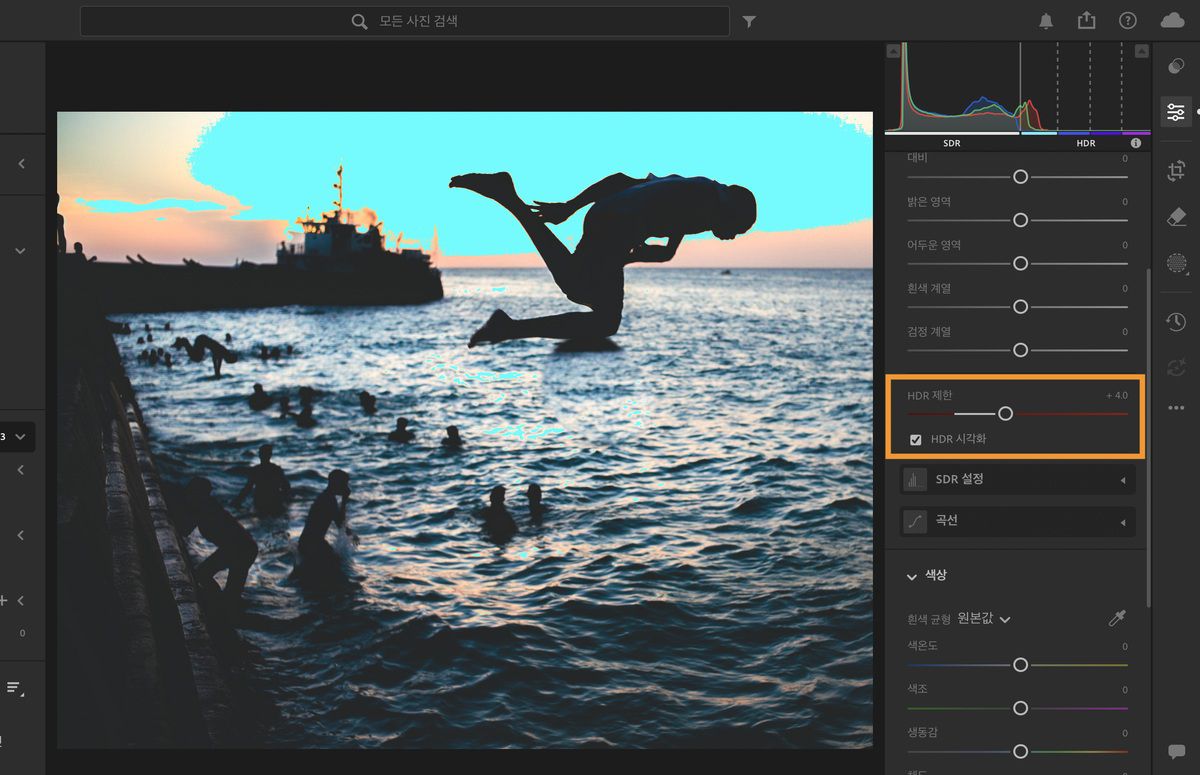1200x775 pixels.
Task: Click the share/export icon
Action: [1087, 21]
